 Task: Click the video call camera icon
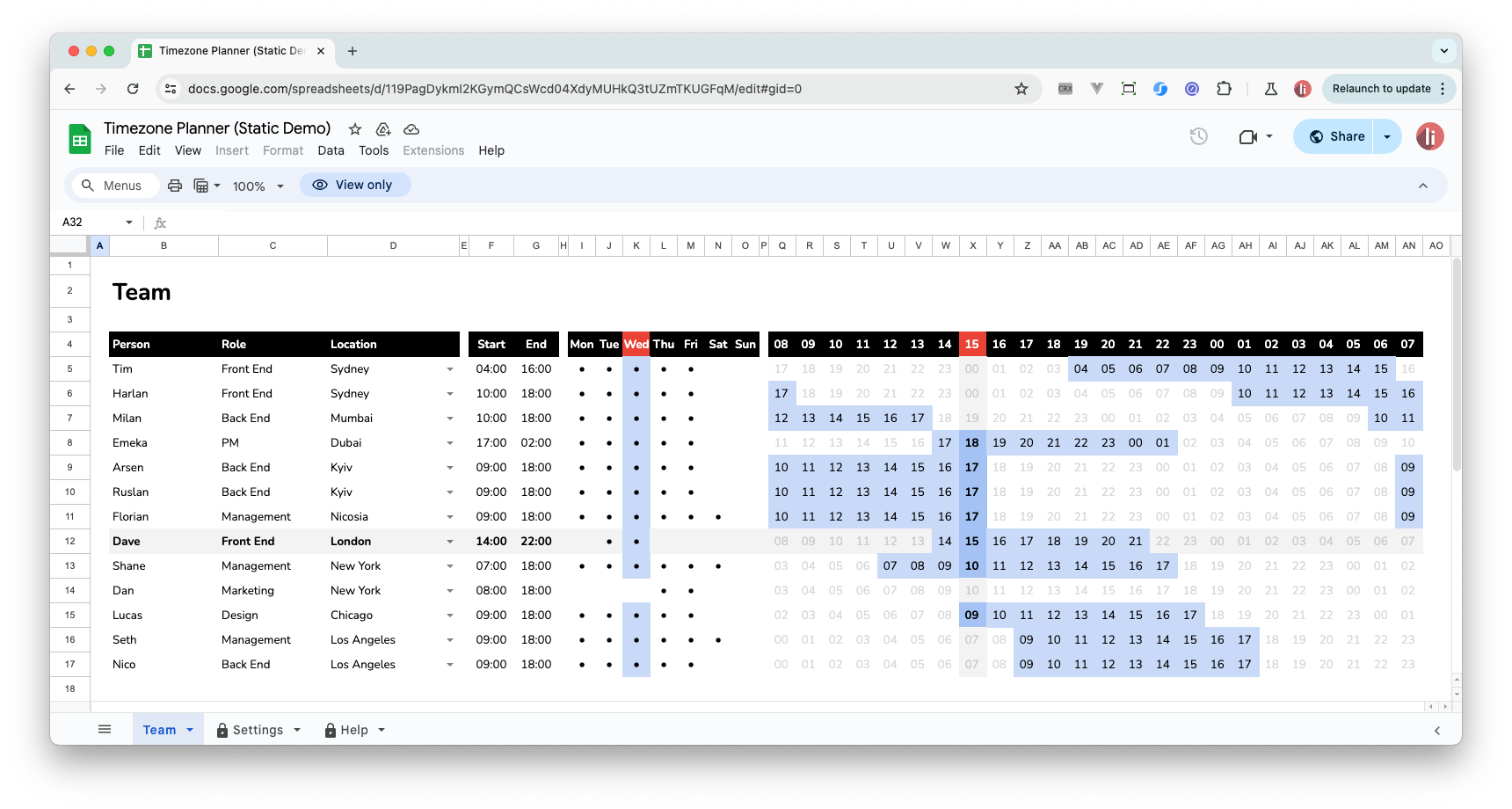[x=1247, y=136]
